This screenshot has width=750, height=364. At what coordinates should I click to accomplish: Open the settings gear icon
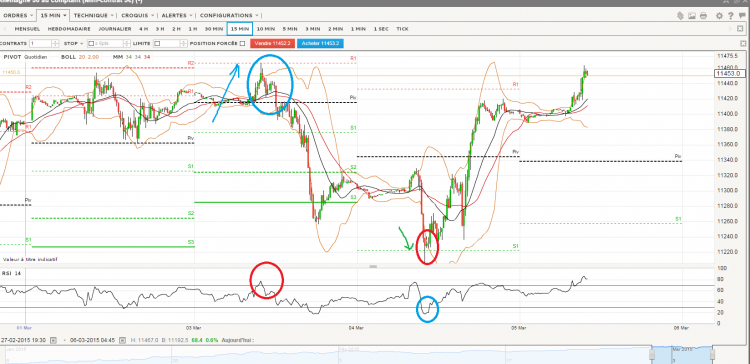click(719, 16)
